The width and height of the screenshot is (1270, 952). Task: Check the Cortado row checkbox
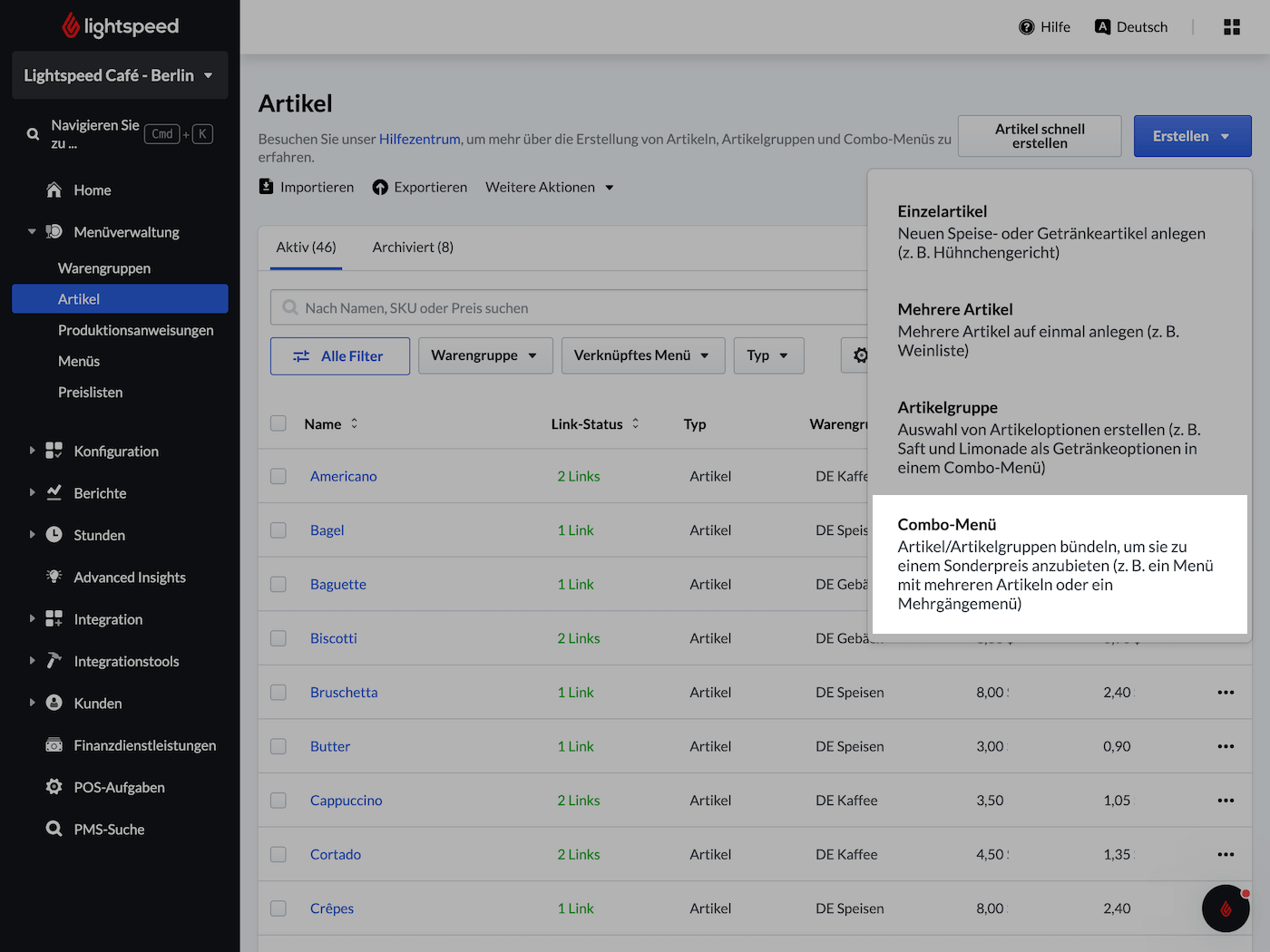pos(278,854)
